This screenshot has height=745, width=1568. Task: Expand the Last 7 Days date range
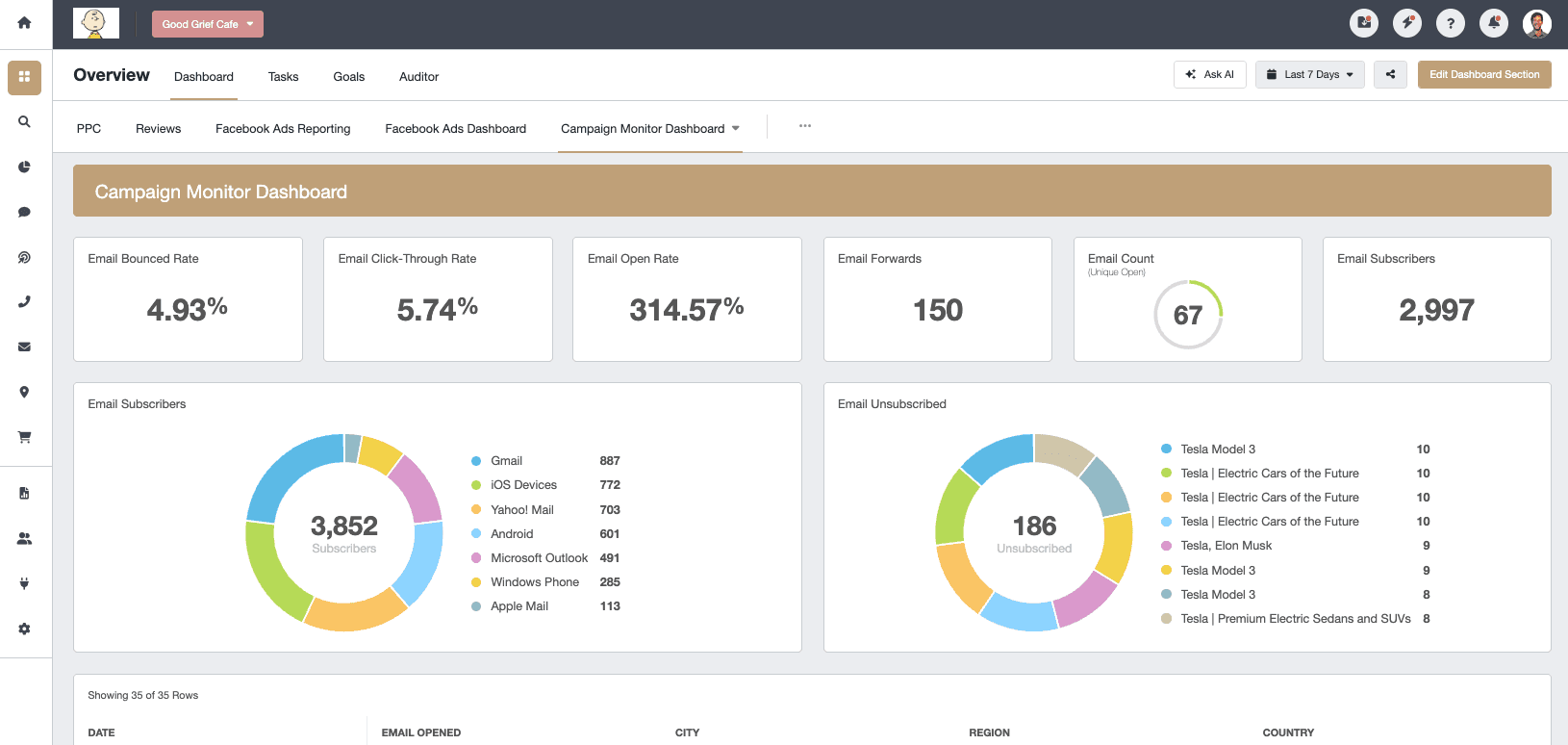click(x=1309, y=75)
